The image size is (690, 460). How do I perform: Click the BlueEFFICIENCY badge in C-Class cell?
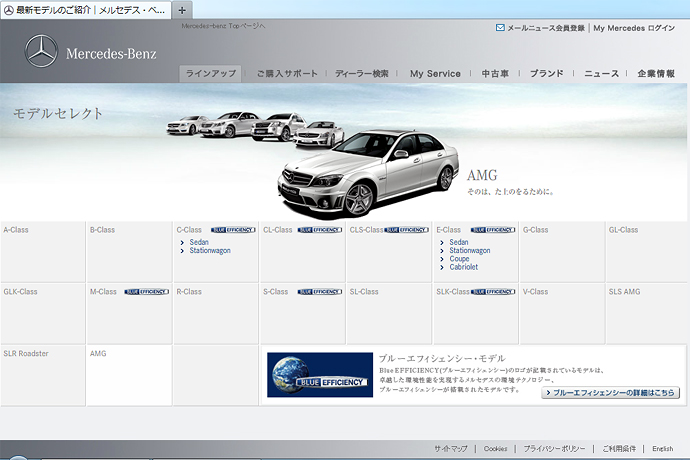click(x=233, y=230)
